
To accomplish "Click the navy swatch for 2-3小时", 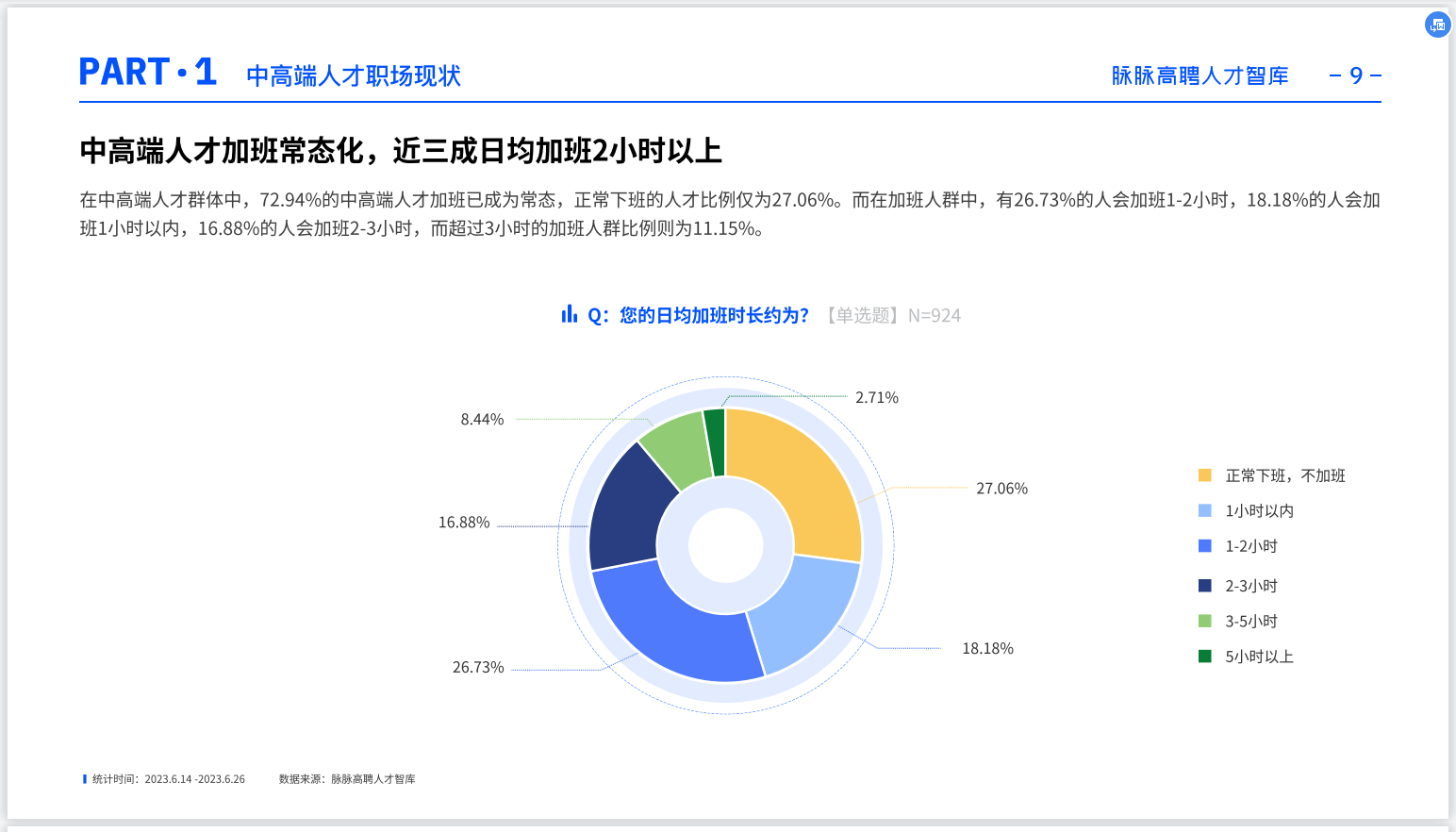I will pos(1204,586).
